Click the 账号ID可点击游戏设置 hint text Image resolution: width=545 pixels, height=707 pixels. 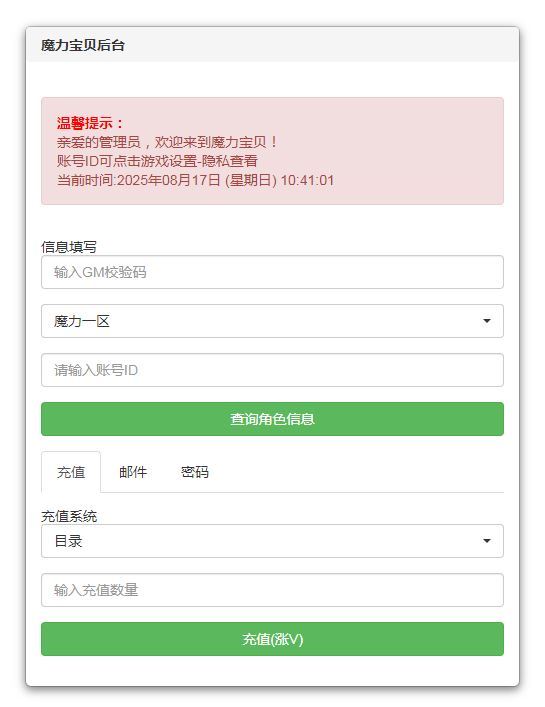157,161
